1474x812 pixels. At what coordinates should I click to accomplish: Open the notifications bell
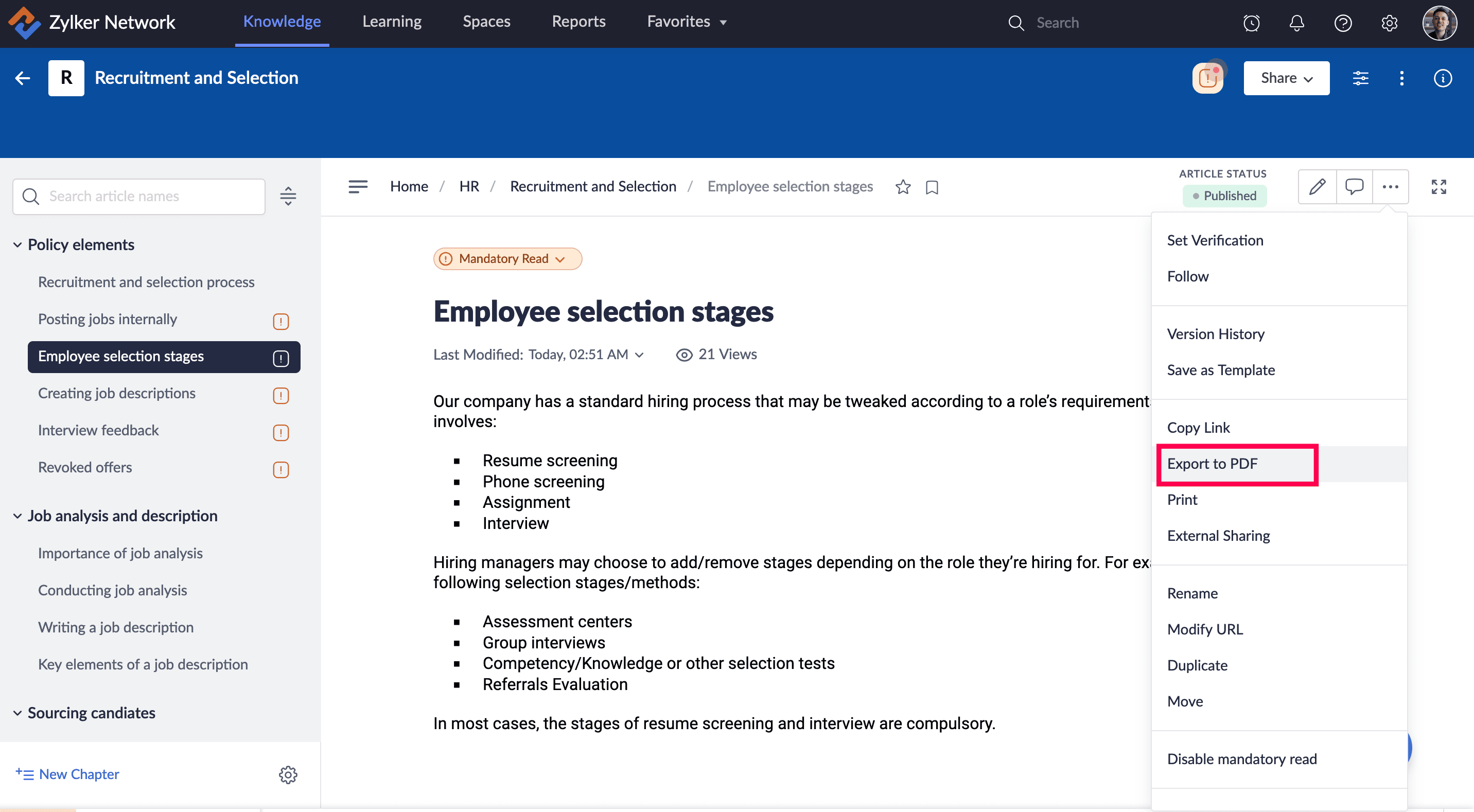click(1296, 23)
